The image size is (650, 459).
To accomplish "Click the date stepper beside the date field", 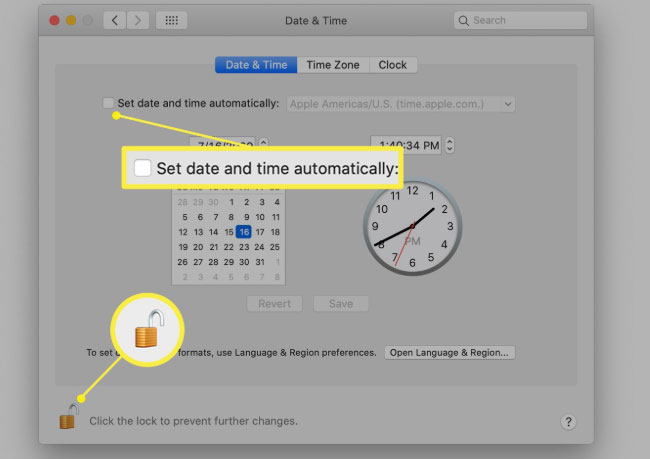I will (x=263, y=143).
